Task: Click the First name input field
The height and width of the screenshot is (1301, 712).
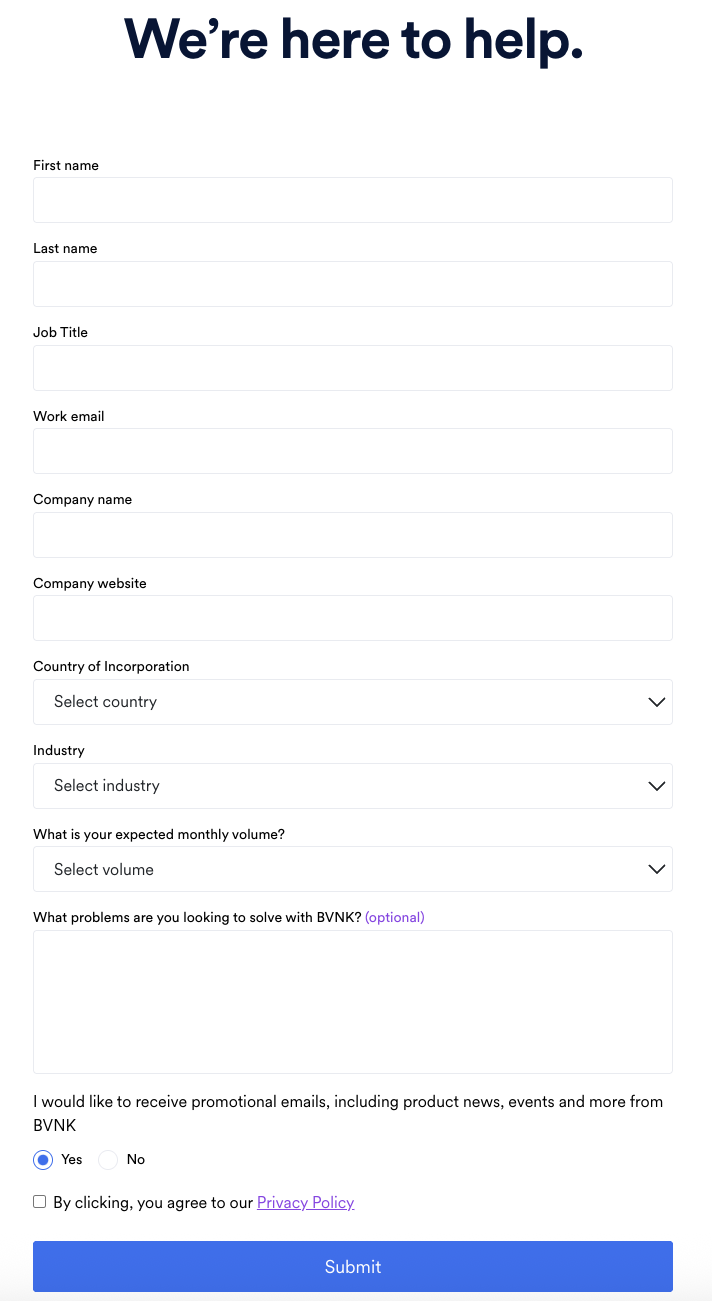Action: pyautogui.click(x=352, y=200)
